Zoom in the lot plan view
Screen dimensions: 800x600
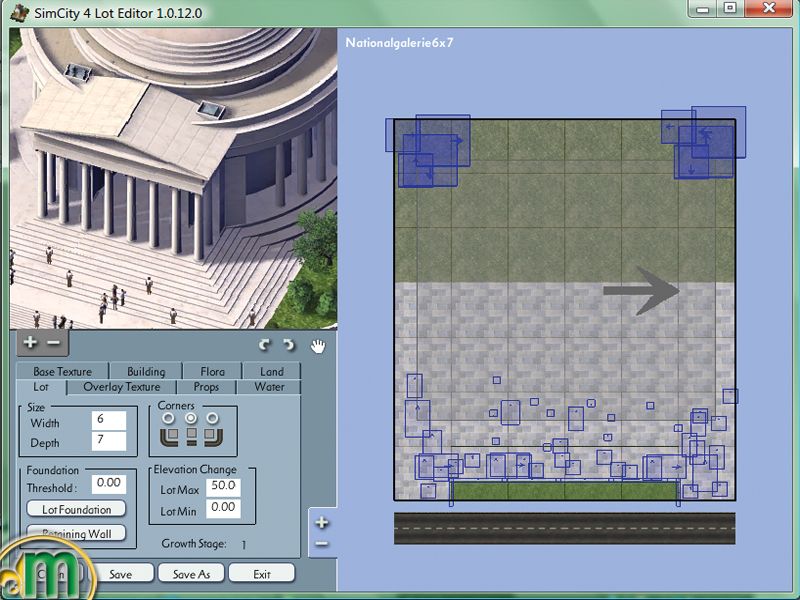coord(321,522)
